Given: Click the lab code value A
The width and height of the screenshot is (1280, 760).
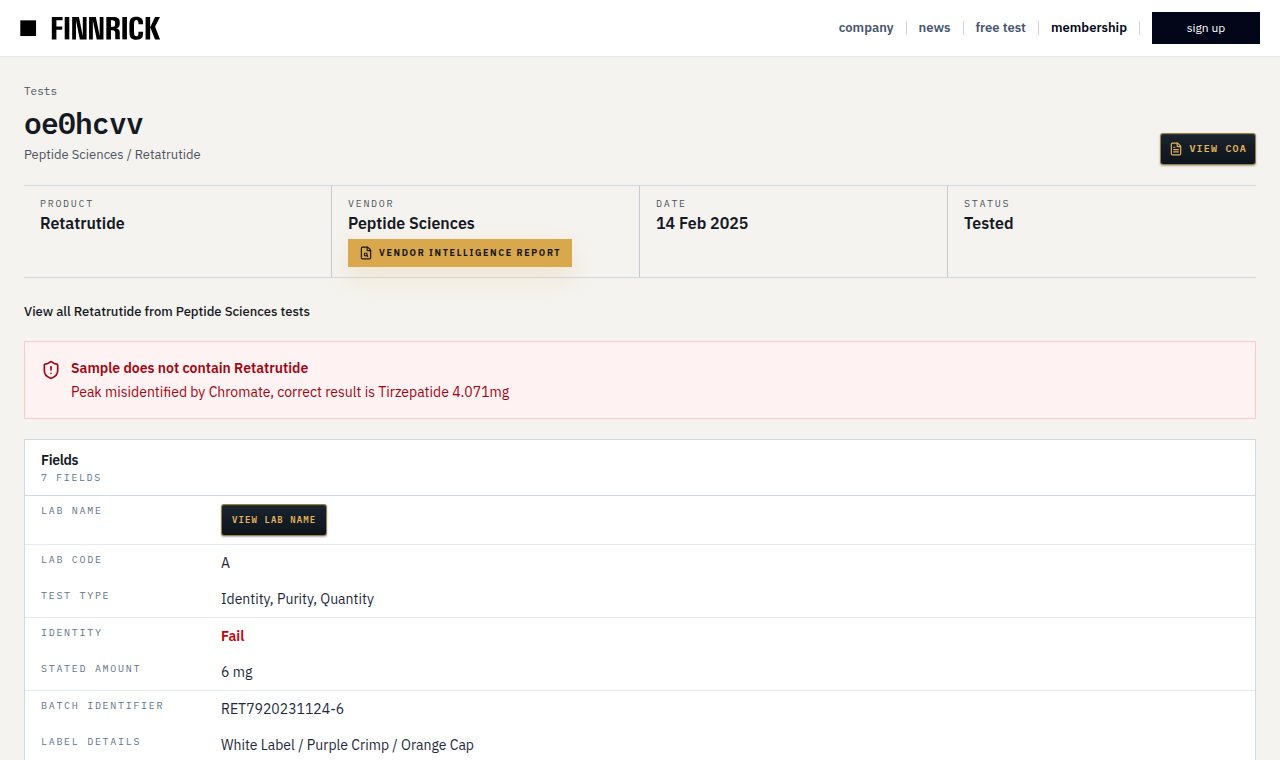Looking at the screenshot, I should point(225,563).
